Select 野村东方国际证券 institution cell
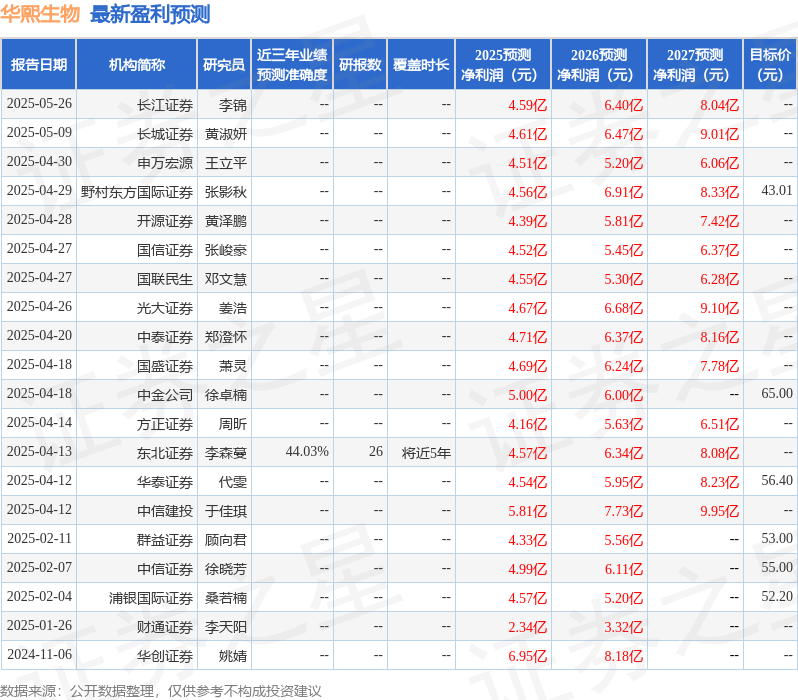The image size is (798, 700). tap(137, 192)
